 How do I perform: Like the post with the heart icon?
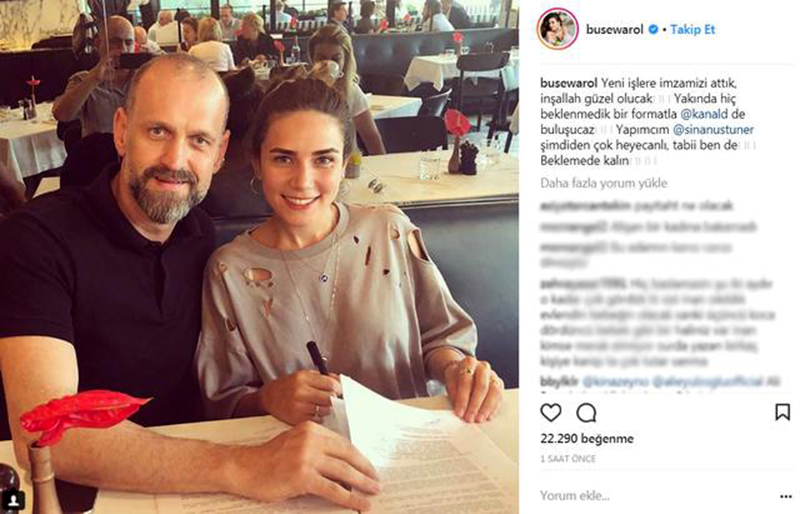pyautogui.click(x=551, y=412)
